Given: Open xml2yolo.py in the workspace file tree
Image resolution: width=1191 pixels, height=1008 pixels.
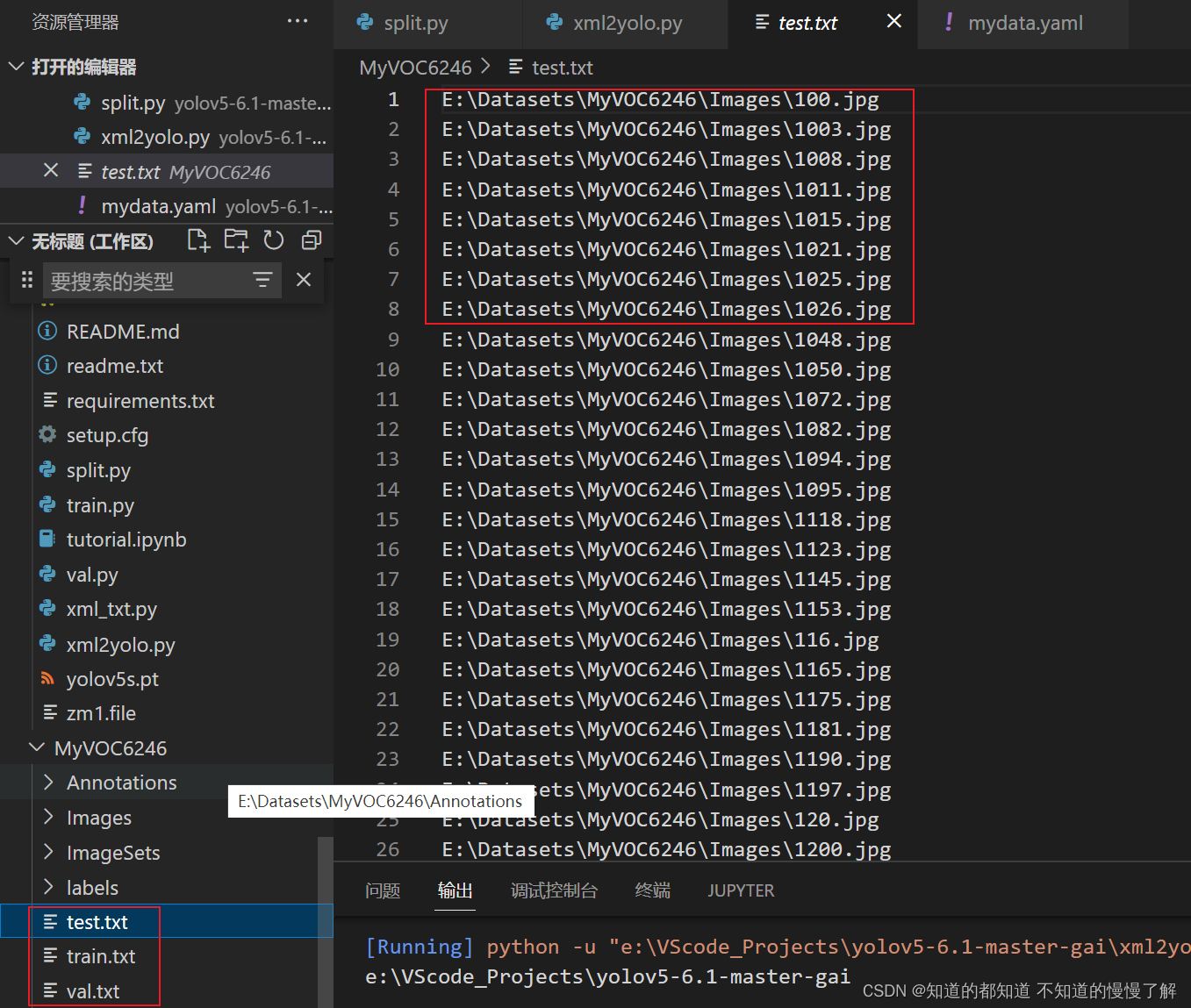Looking at the screenshot, I should tap(120, 644).
